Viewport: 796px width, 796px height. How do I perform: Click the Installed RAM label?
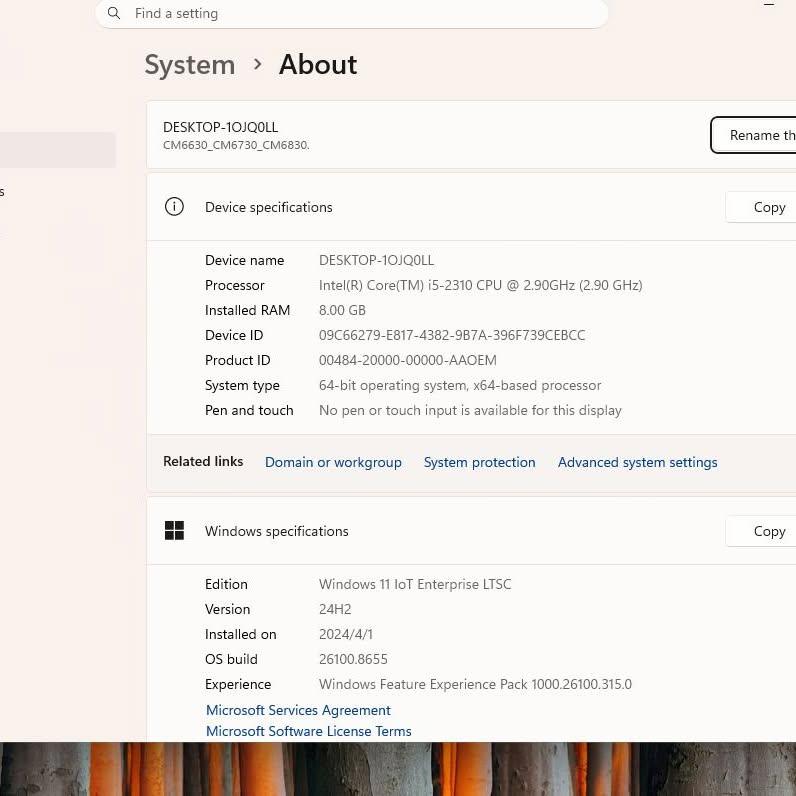pyautogui.click(x=247, y=310)
